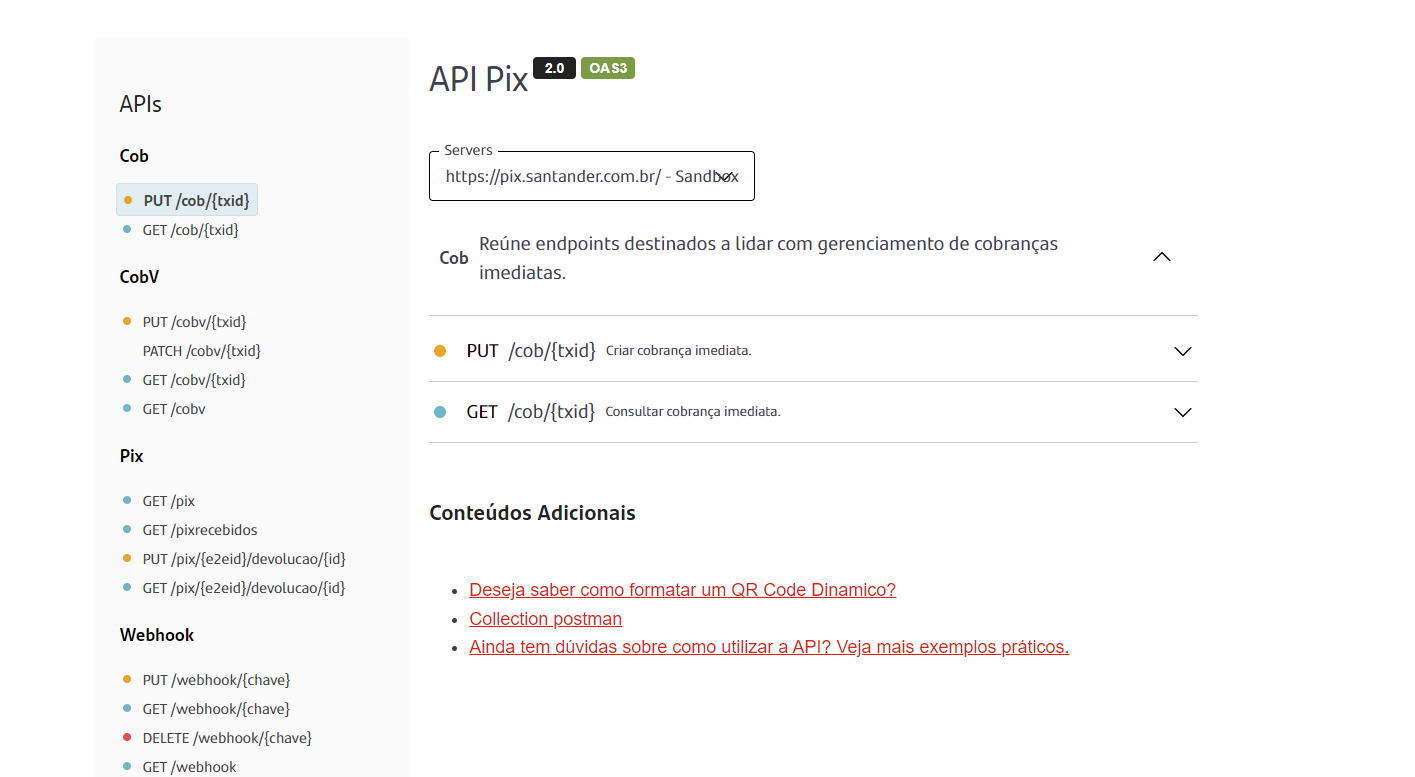Select GET /cob/{txid} in sidebar
1415x777 pixels.
pyautogui.click(x=190, y=229)
